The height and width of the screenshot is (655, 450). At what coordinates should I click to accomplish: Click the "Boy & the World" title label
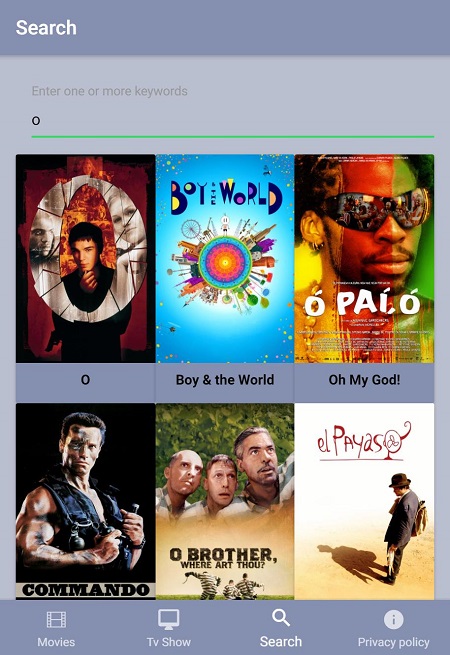click(x=225, y=380)
